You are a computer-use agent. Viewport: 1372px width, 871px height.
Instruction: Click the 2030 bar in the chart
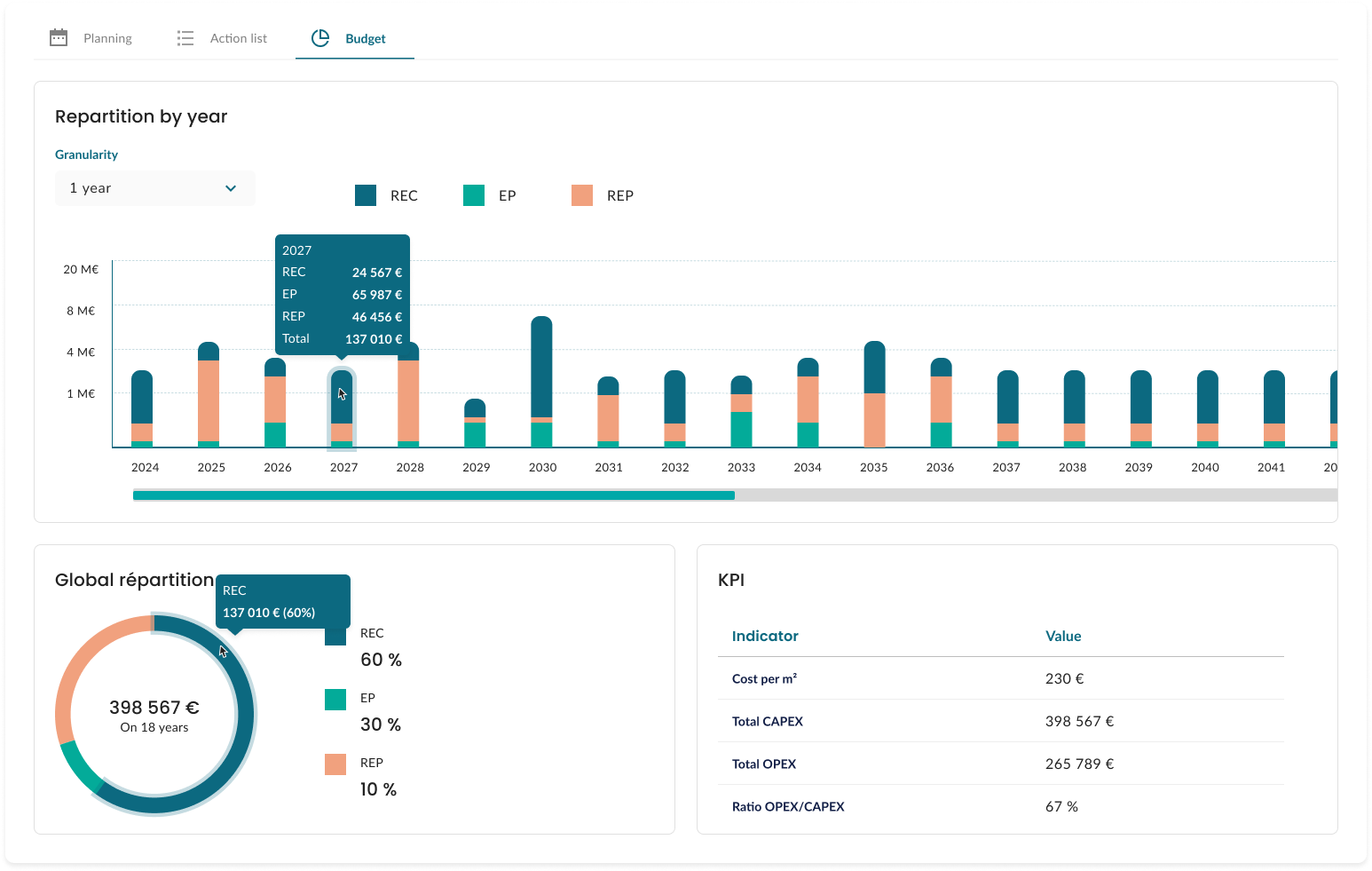pyautogui.click(x=541, y=373)
